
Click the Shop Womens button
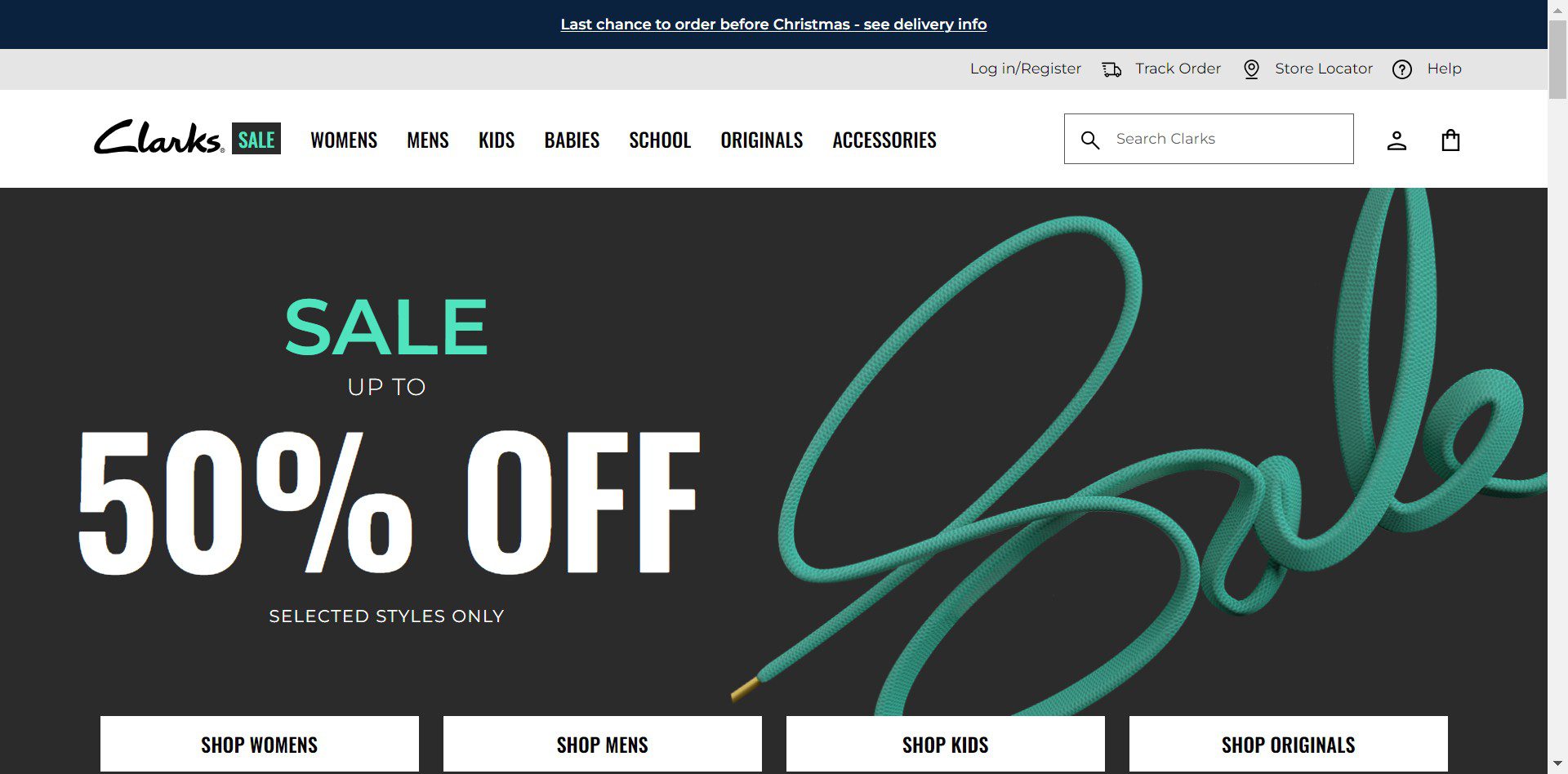tap(260, 744)
